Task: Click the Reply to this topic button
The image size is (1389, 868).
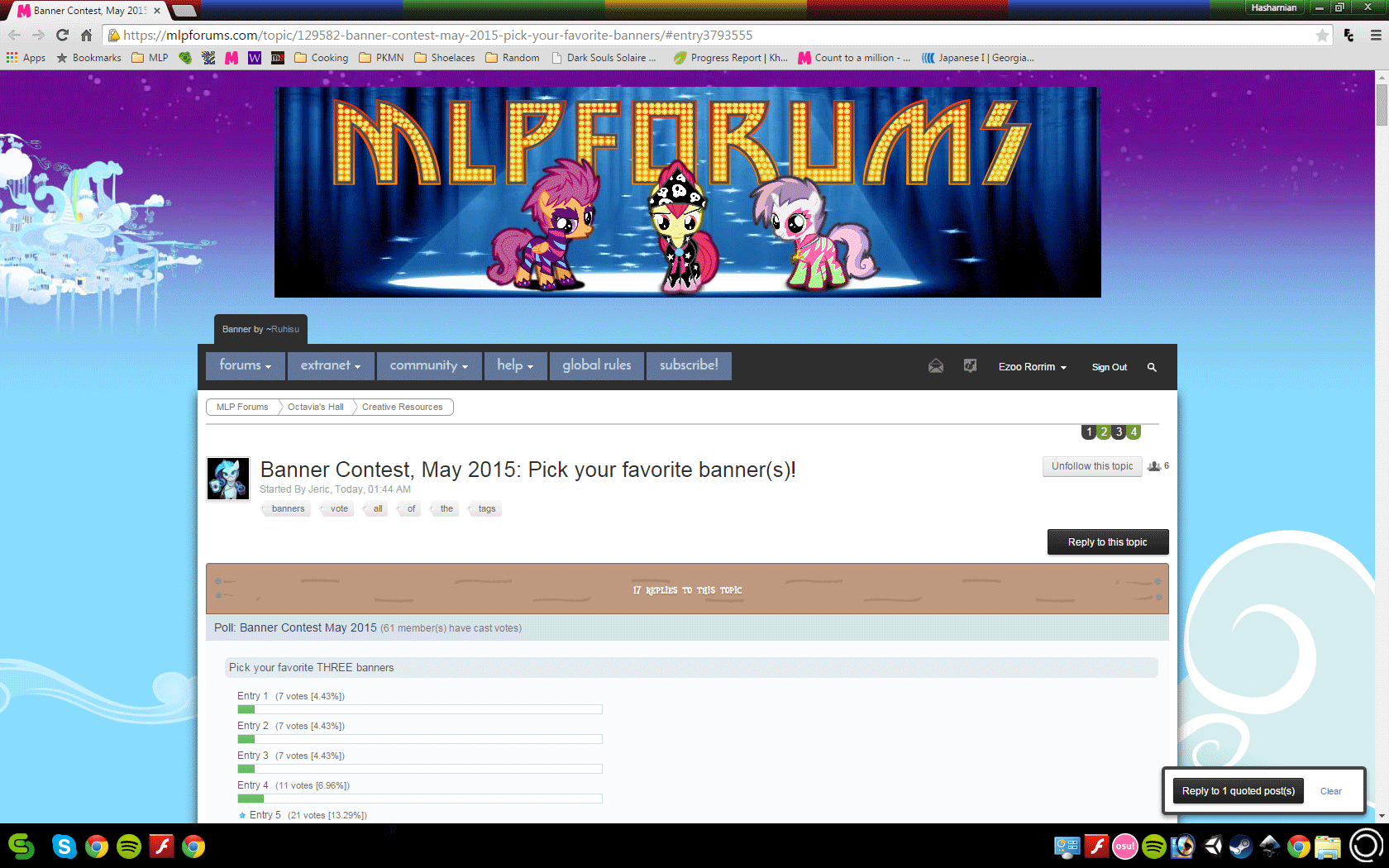Action: point(1108,542)
